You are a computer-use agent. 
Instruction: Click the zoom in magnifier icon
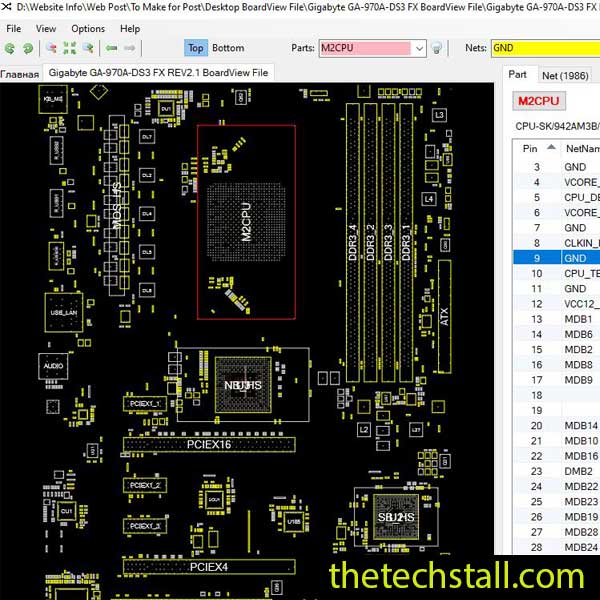point(88,48)
